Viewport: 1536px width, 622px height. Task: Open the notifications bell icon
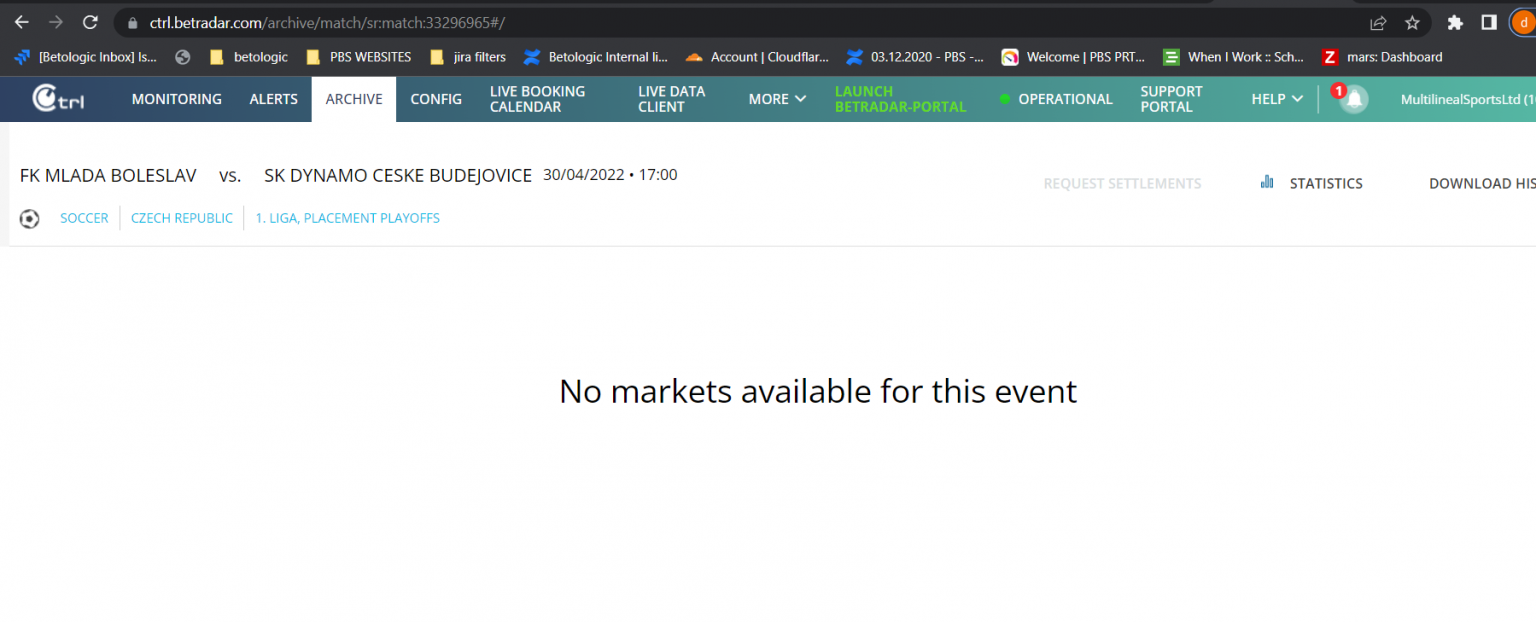[1354, 99]
